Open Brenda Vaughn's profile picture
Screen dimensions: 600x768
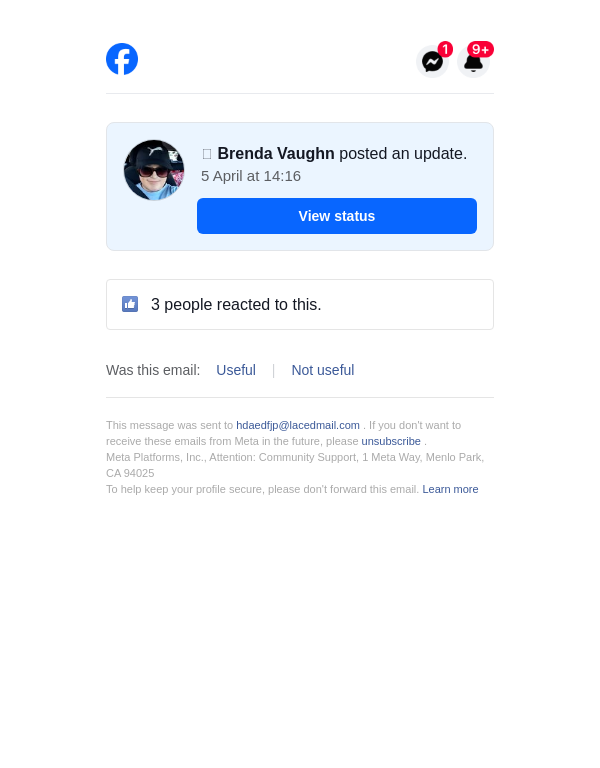(154, 170)
